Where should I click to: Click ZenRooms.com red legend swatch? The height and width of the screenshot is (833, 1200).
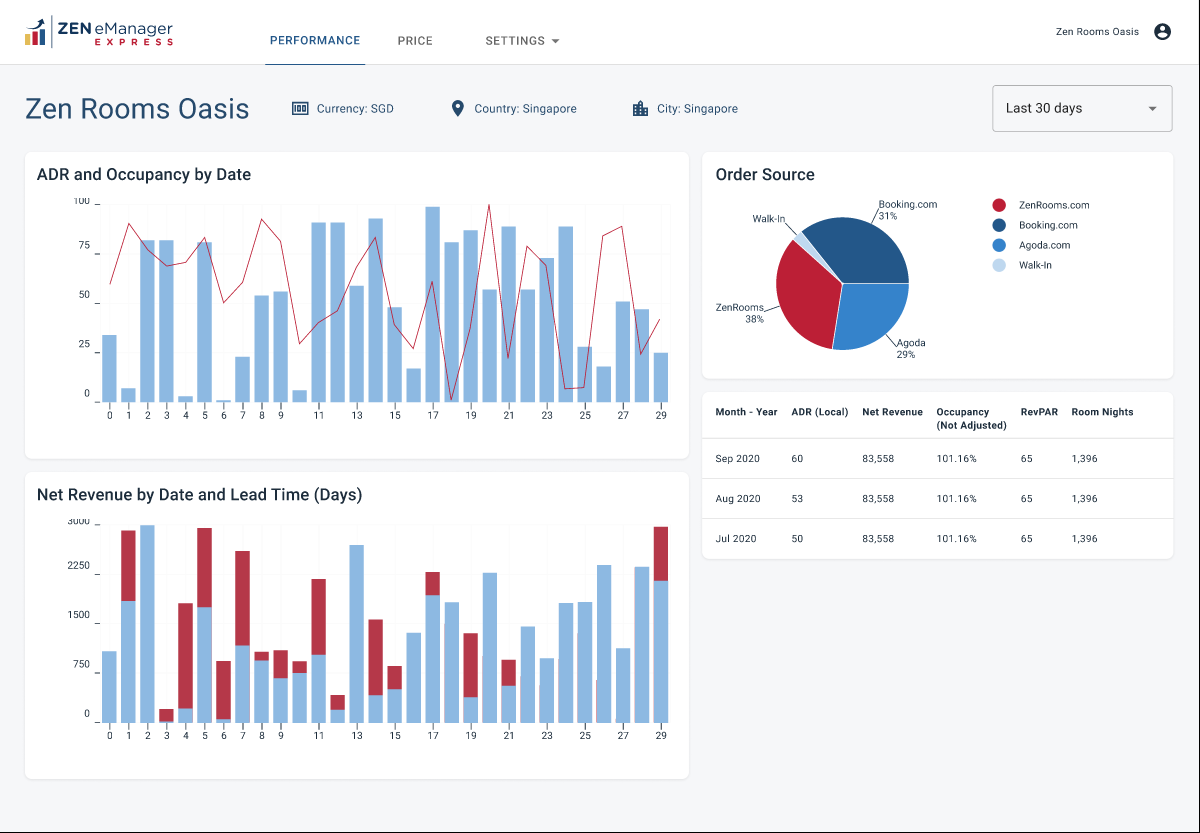999,205
